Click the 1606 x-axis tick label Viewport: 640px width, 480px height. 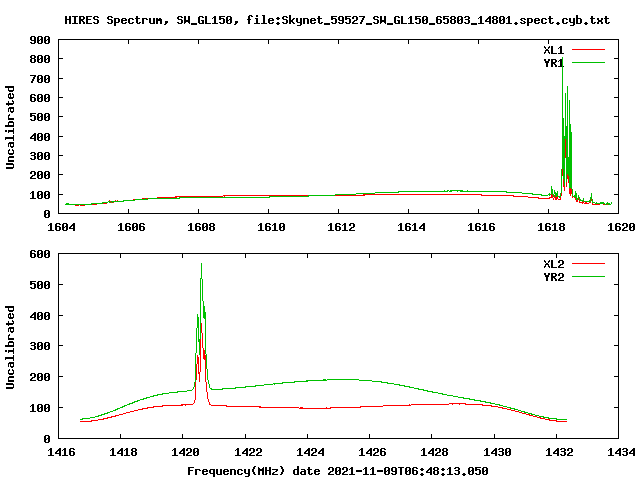pos(131,227)
